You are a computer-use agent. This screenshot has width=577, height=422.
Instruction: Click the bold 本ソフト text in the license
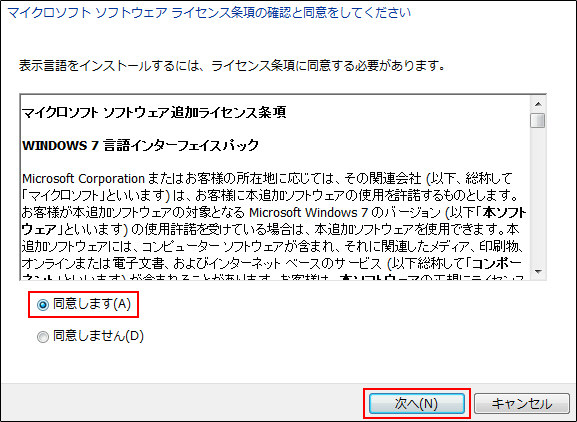(504, 213)
